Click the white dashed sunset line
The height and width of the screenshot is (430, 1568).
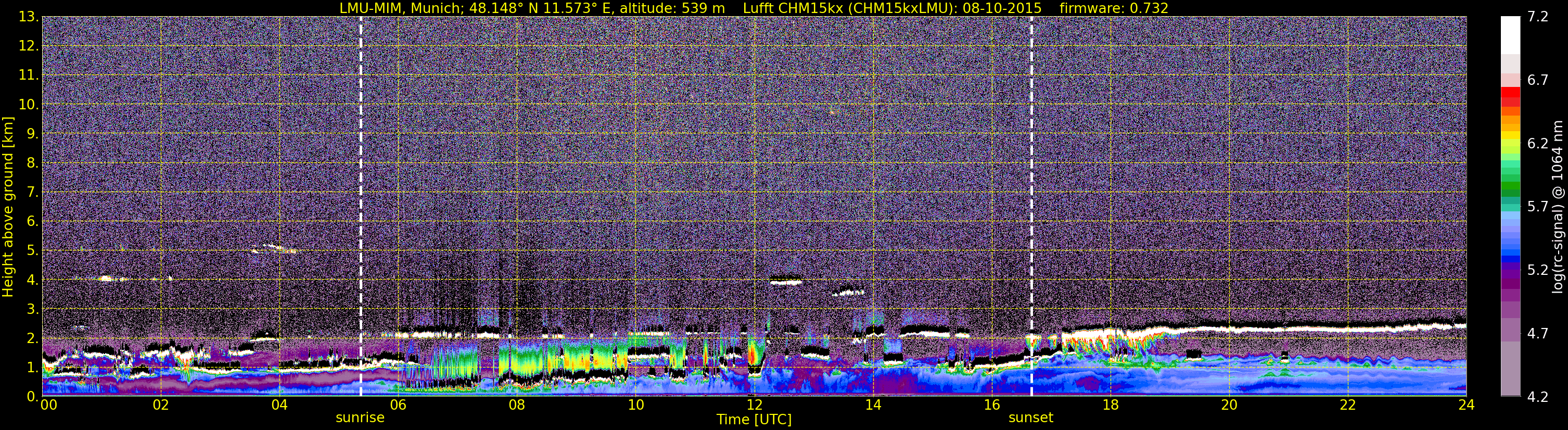tap(1032, 206)
